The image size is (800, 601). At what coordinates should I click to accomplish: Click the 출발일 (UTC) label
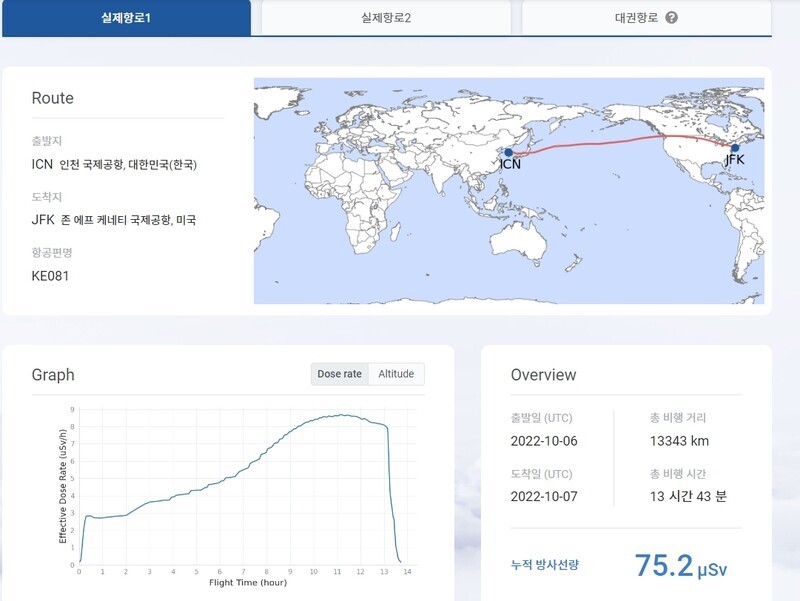pos(541,418)
